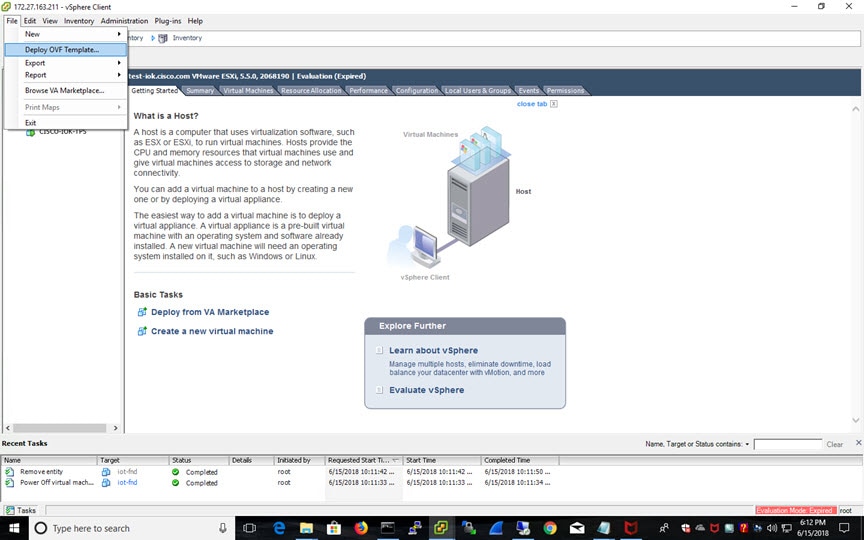Image resolution: width=864 pixels, height=540 pixels.
Task: Click the Evaluate vSphere page icon
Action: coord(379,390)
